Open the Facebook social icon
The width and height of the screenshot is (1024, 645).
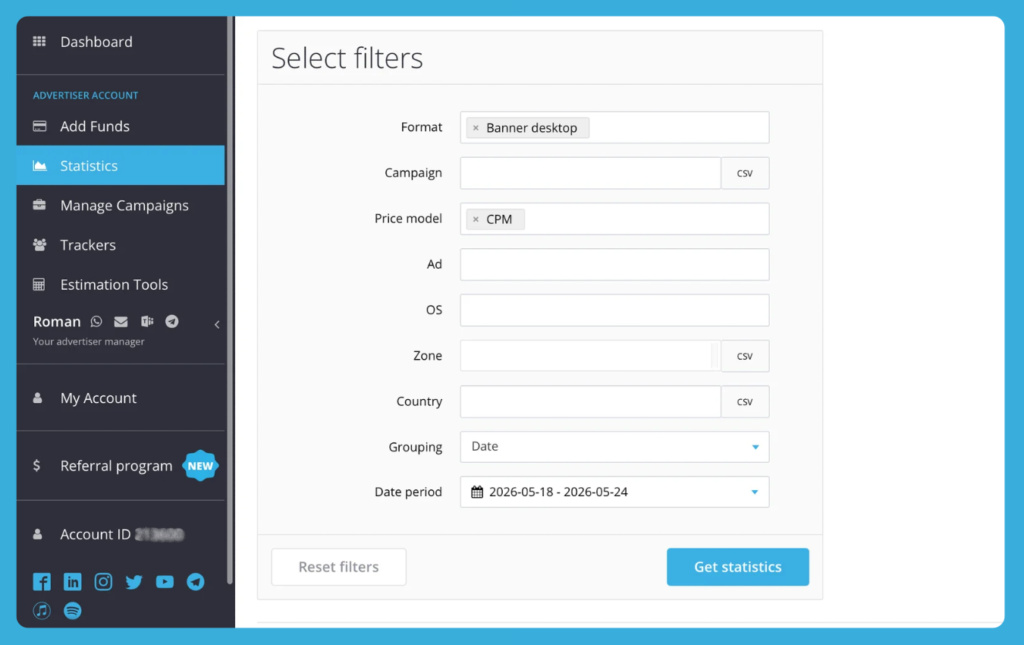click(x=42, y=582)
